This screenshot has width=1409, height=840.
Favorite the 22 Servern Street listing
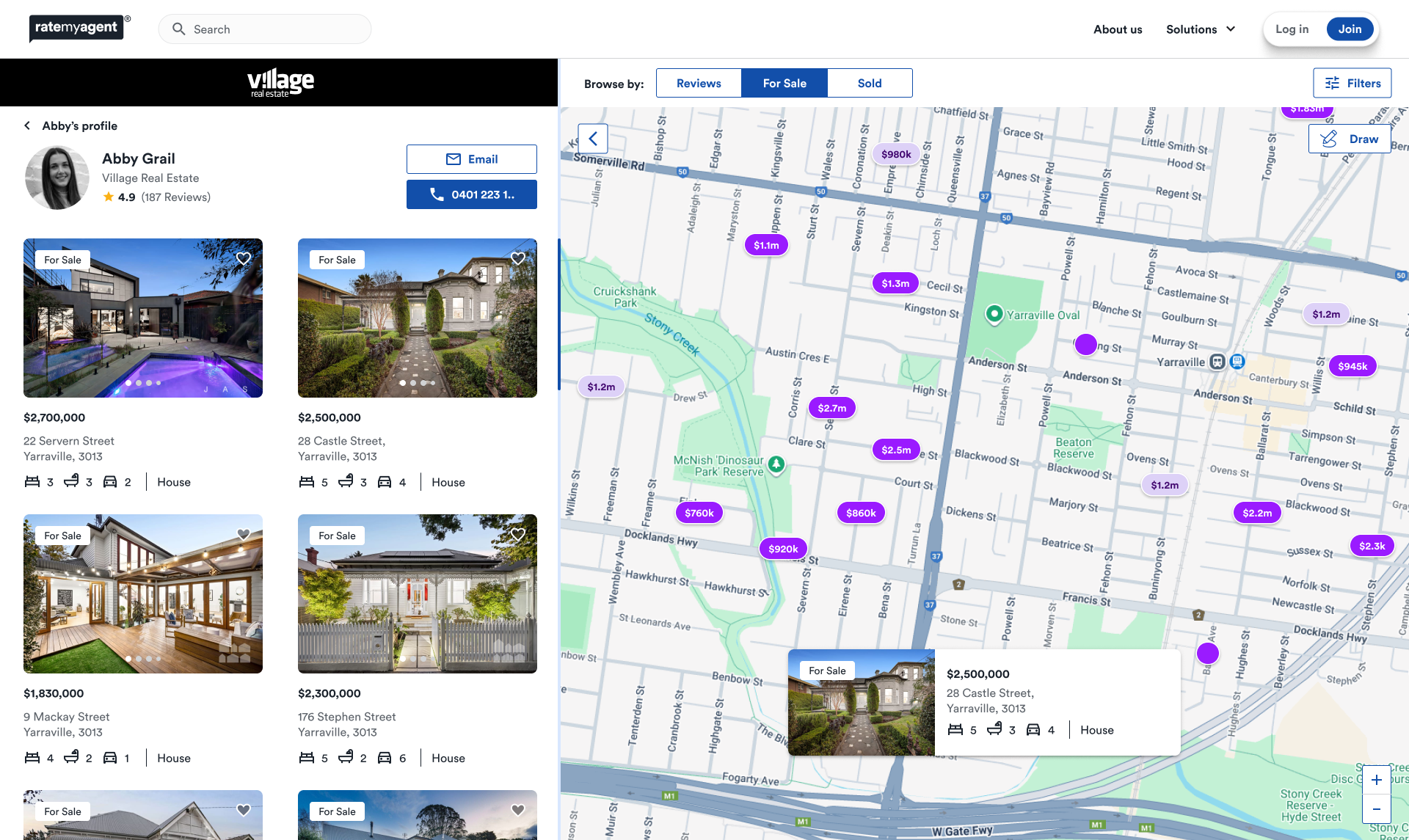pos(244,258)
